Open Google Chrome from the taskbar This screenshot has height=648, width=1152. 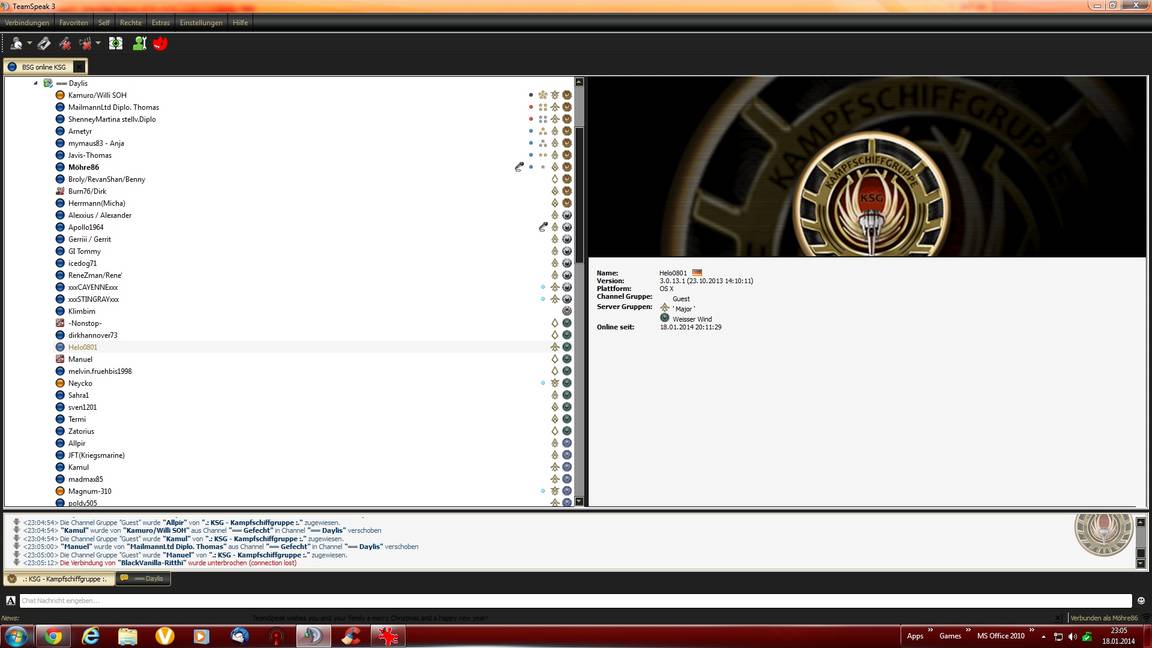tap(53, 636)
